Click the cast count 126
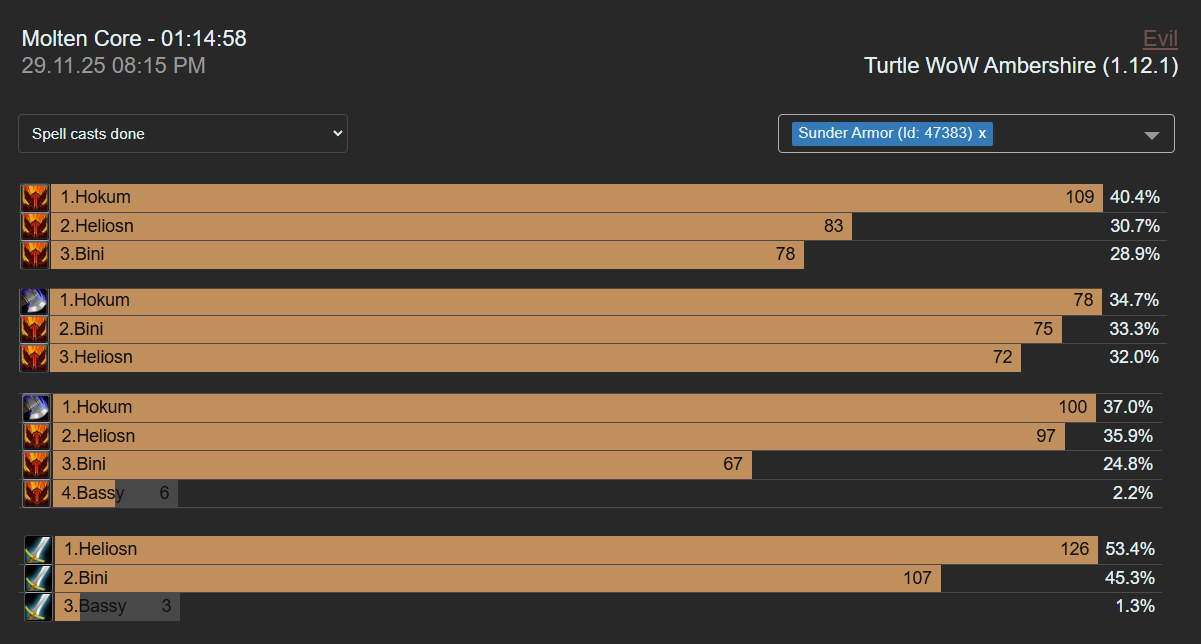The width and height of the screenshot is (1201, 644). [x=1075, y=550]
